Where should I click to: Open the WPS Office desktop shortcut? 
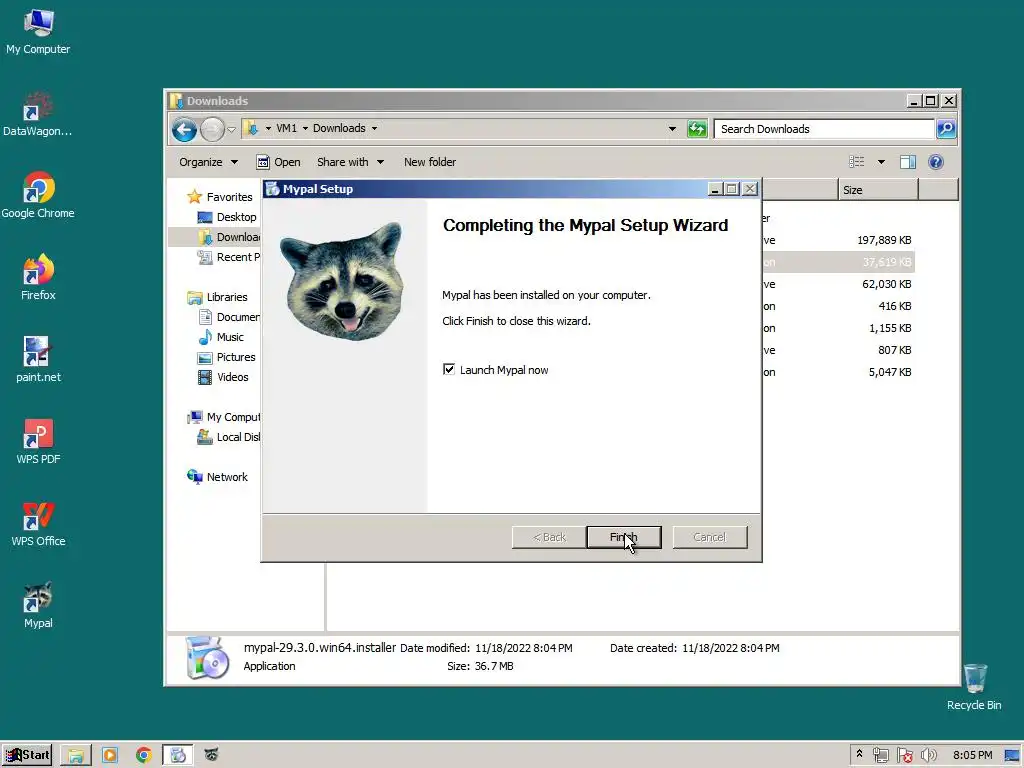point(38,524)
